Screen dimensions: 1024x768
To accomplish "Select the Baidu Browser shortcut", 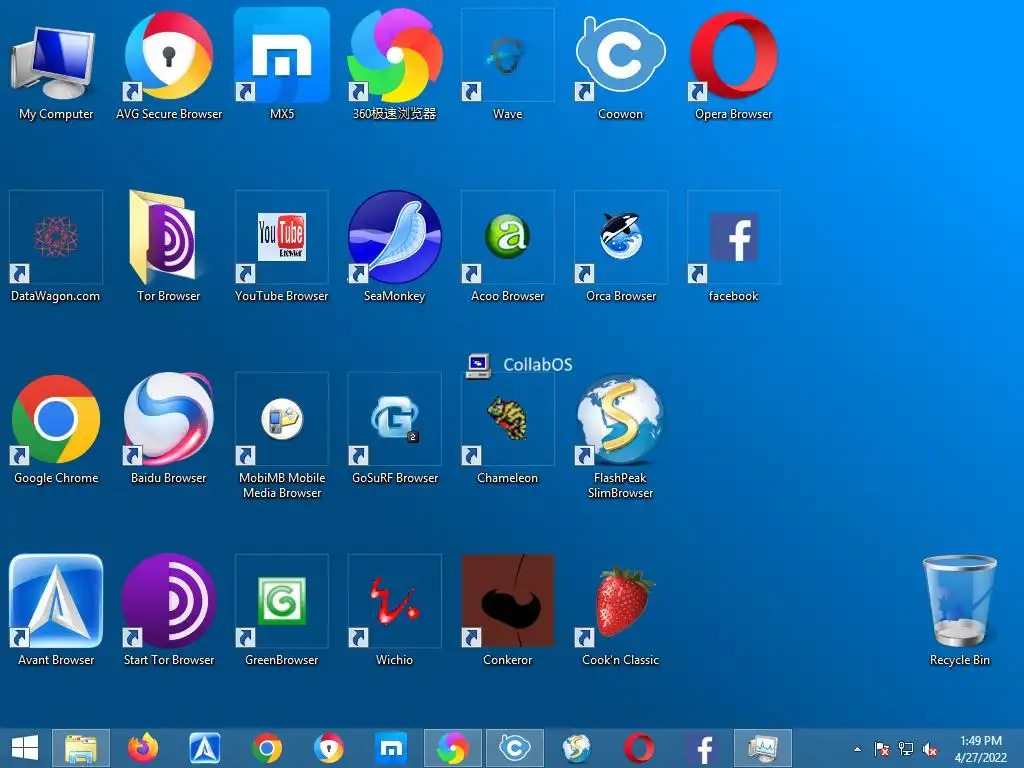I will [x=168, y=429].
